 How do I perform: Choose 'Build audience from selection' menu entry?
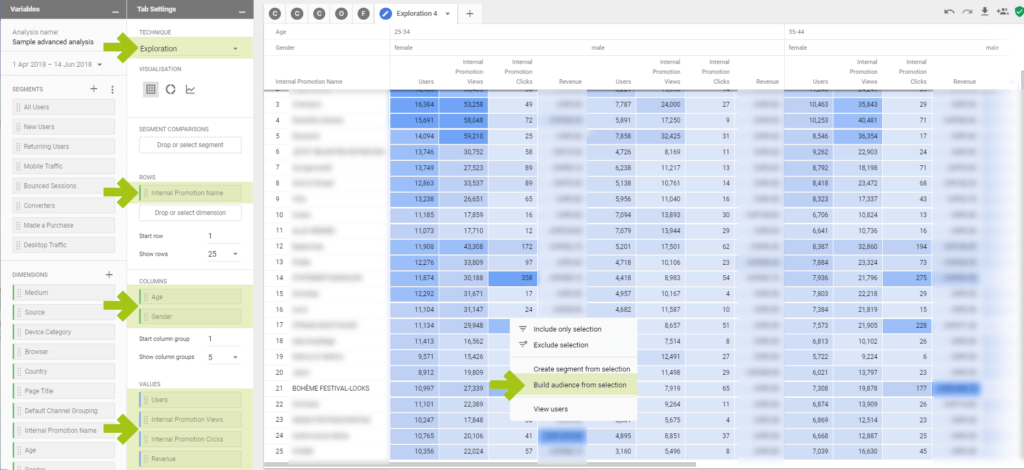(x=579, y=384)
